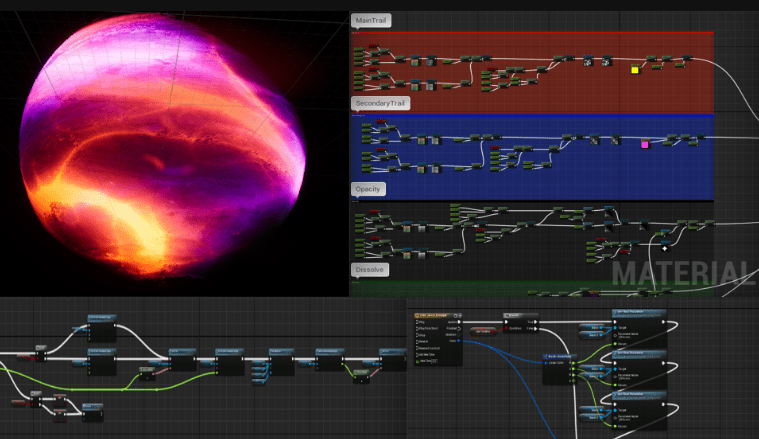Select the red boolean variable node feeding Branch
This screenshot has height=439, width=759.
pos(483,332)
